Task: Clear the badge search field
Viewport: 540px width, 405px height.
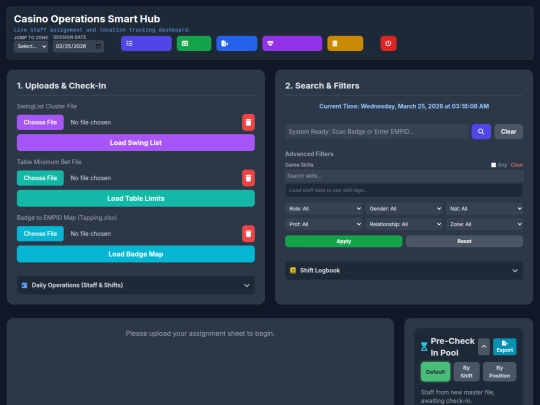Action: coord(508,132)
